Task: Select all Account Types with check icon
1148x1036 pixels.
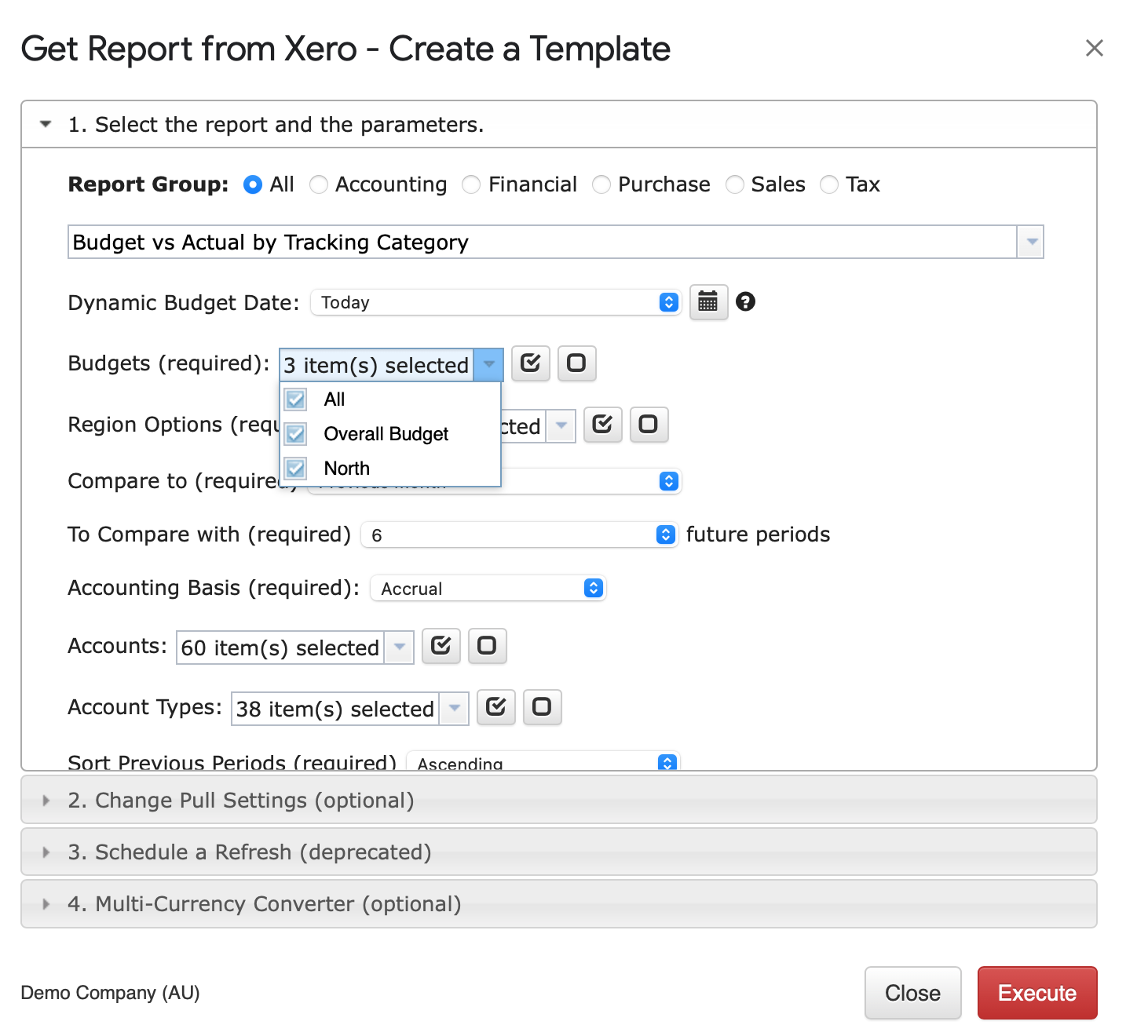Action: 496,707
